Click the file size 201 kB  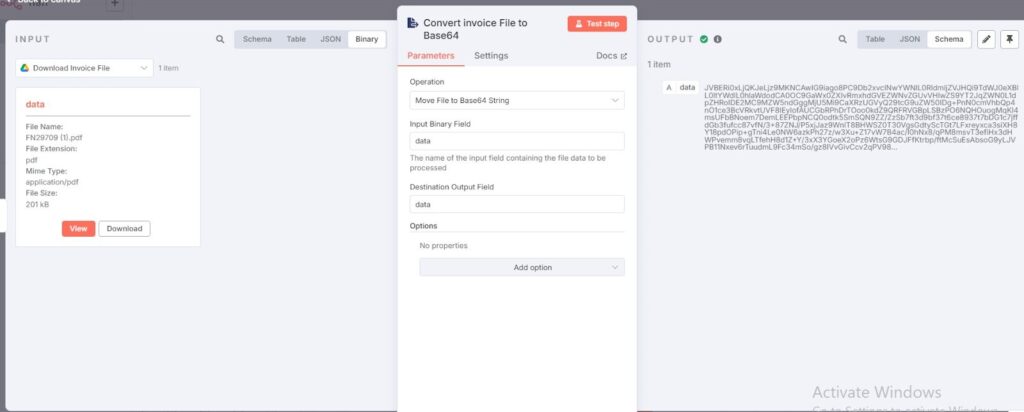(37, 204)
